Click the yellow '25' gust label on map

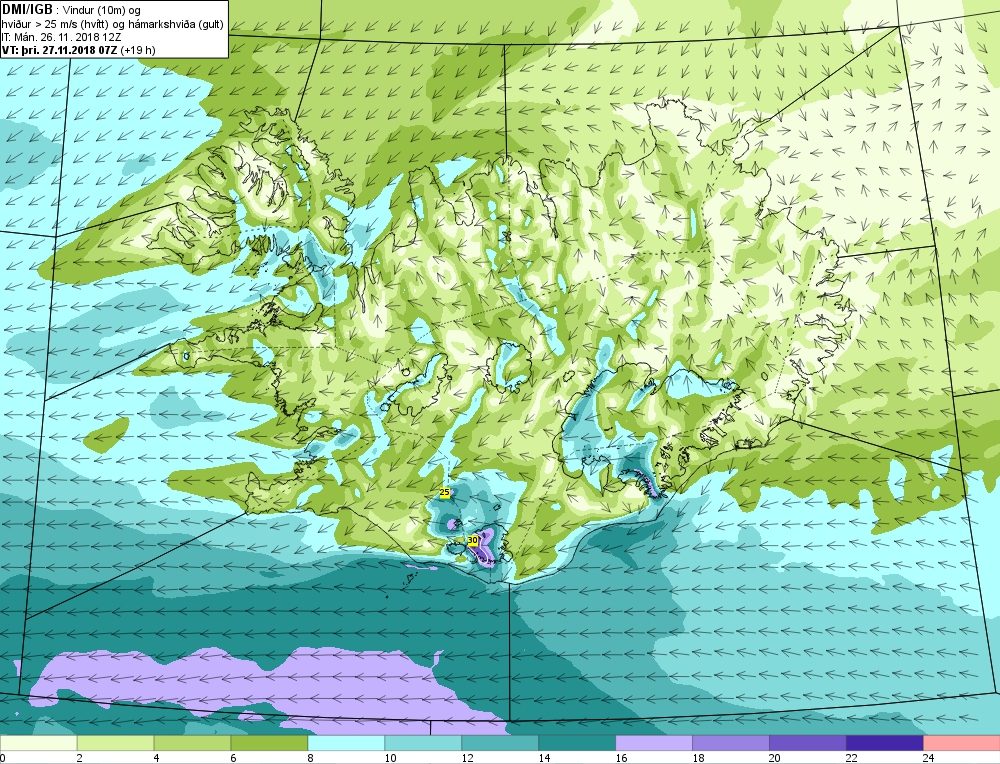(x=445, y=492)
